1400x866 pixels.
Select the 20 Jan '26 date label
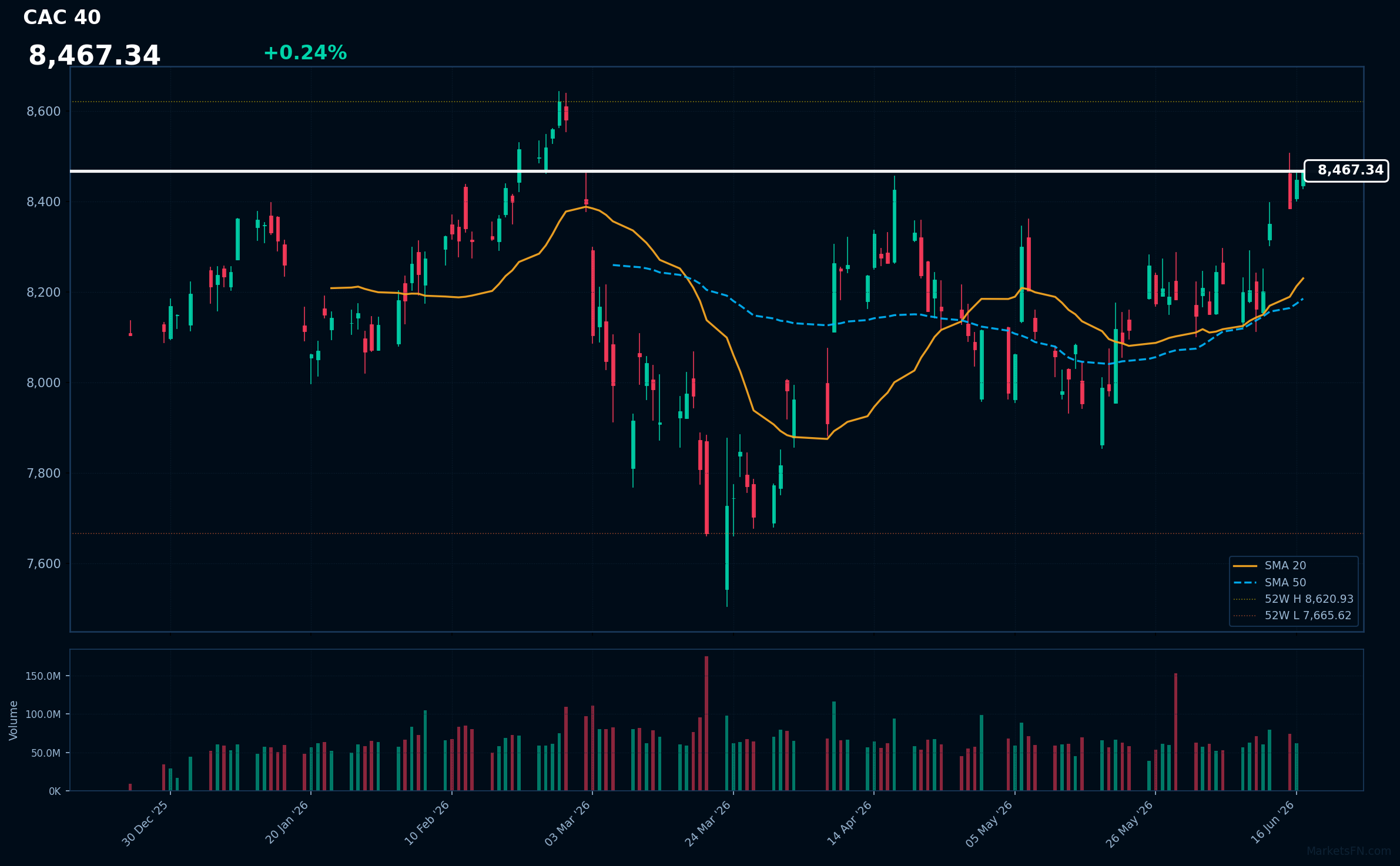(287, 823)
